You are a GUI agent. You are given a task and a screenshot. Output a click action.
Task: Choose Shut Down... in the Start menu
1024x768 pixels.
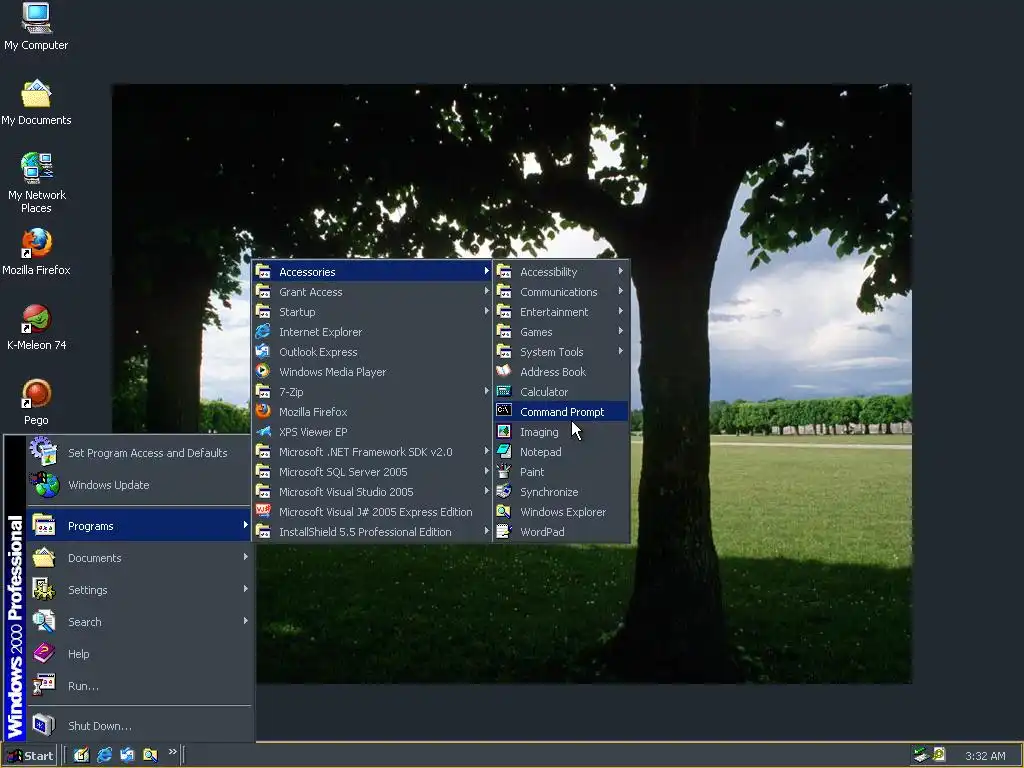point(138,726)
